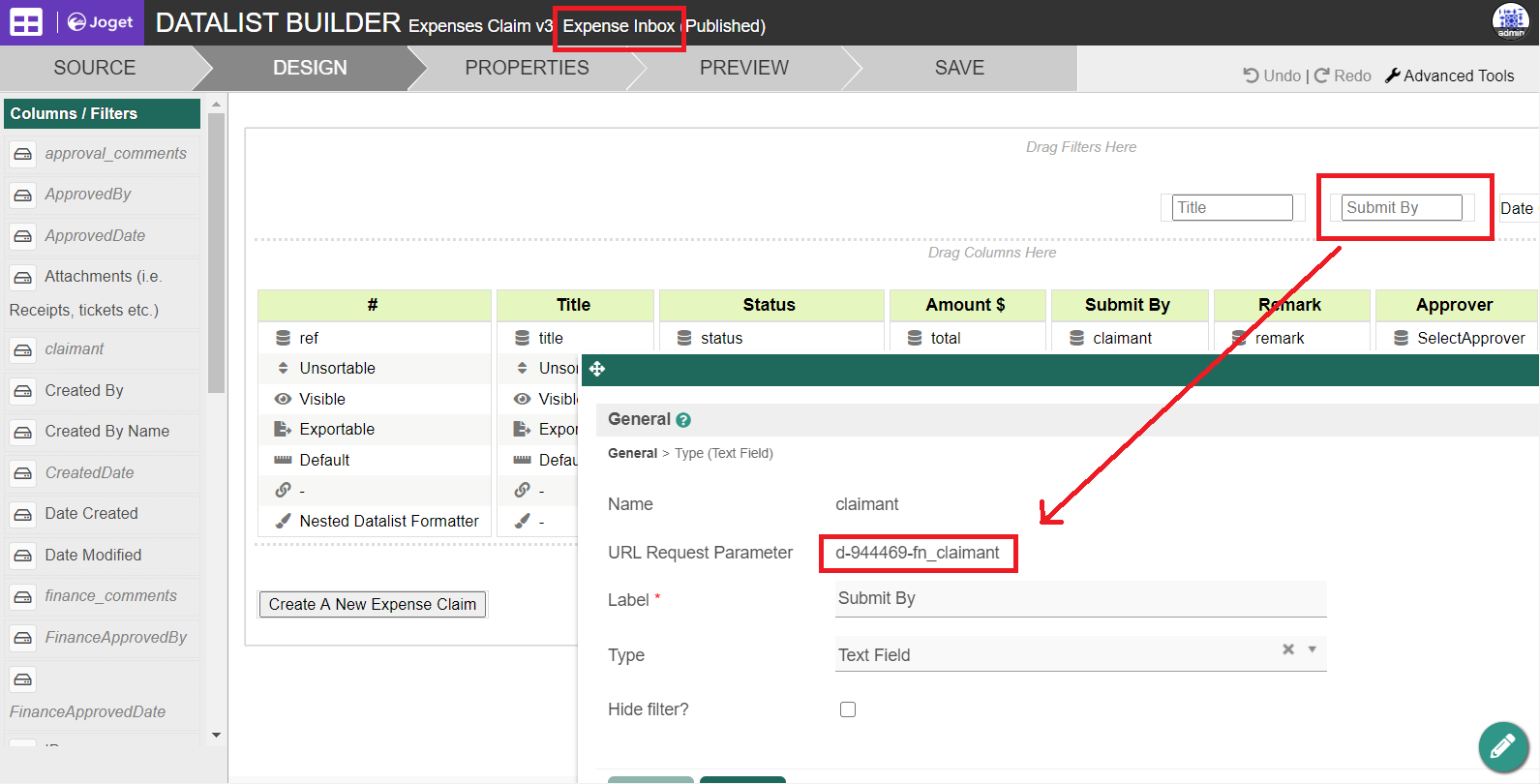Image resolution: width=1540 pixels, height=784 pixels.
Task: Select the Created By field icon
Action: pyautogui.click(x=22, y=391)
